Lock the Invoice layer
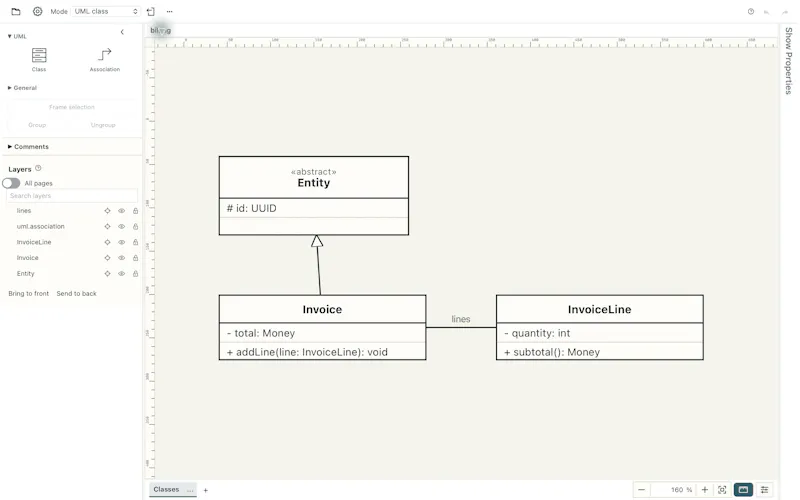This screenshot has height=500, width=800. tap(135, 258)
